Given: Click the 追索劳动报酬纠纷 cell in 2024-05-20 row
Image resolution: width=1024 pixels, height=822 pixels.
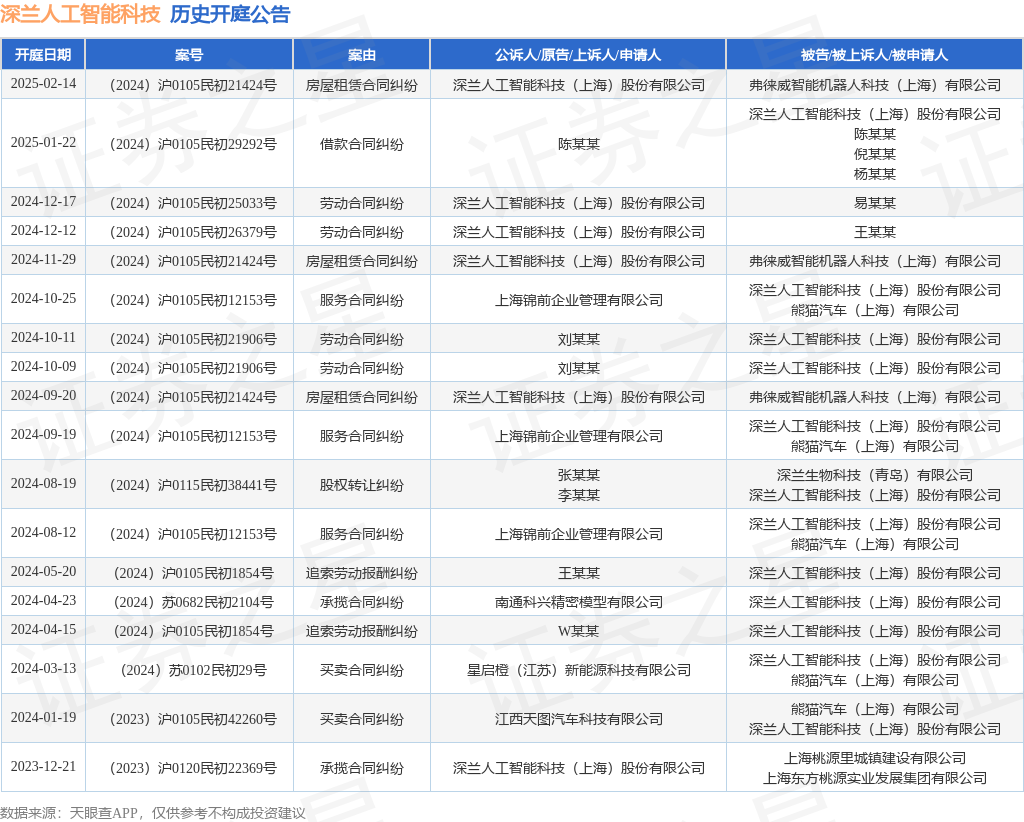Looking at the screenshot, I should [361, 572].
